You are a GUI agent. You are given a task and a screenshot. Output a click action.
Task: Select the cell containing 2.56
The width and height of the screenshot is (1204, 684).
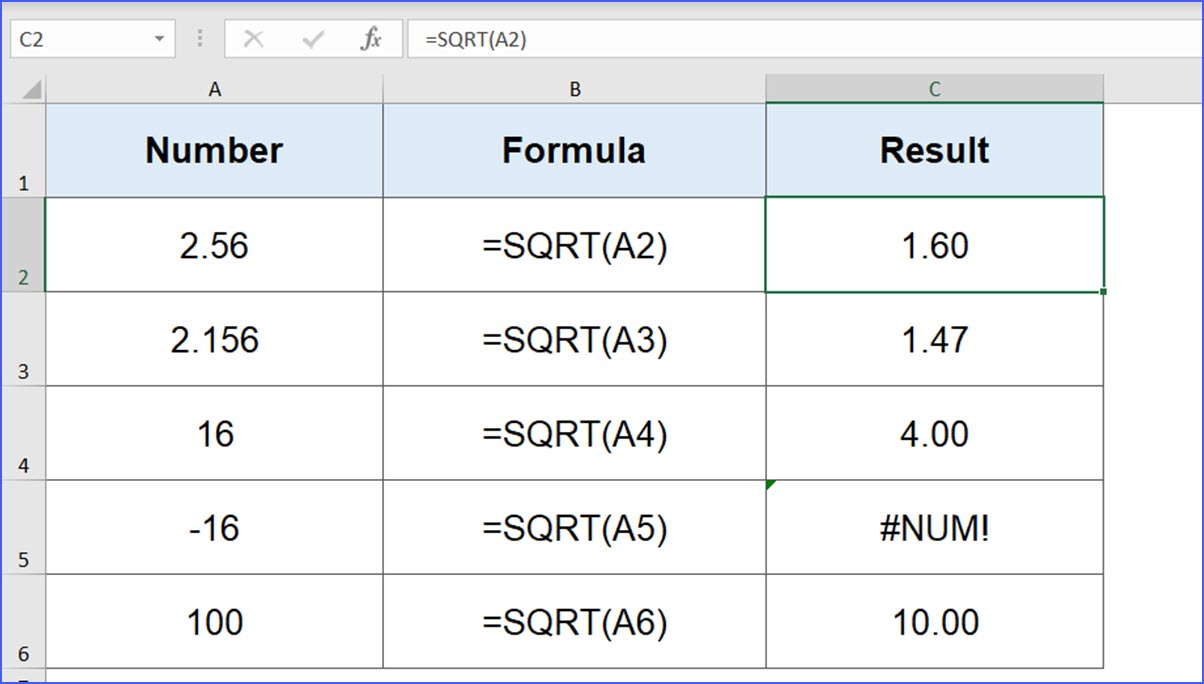pos(214,244)
